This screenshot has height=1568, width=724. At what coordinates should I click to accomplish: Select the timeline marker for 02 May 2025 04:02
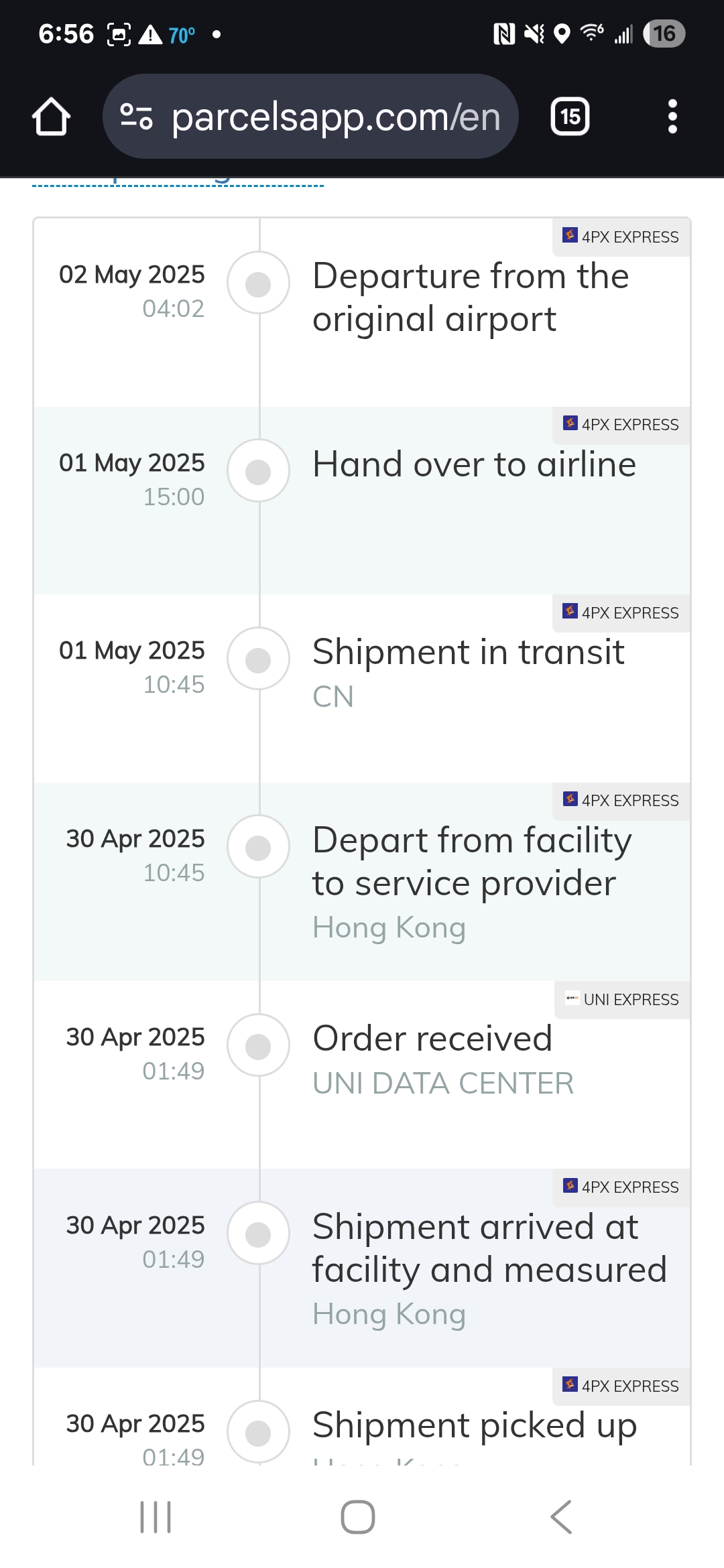coord(258,283)
